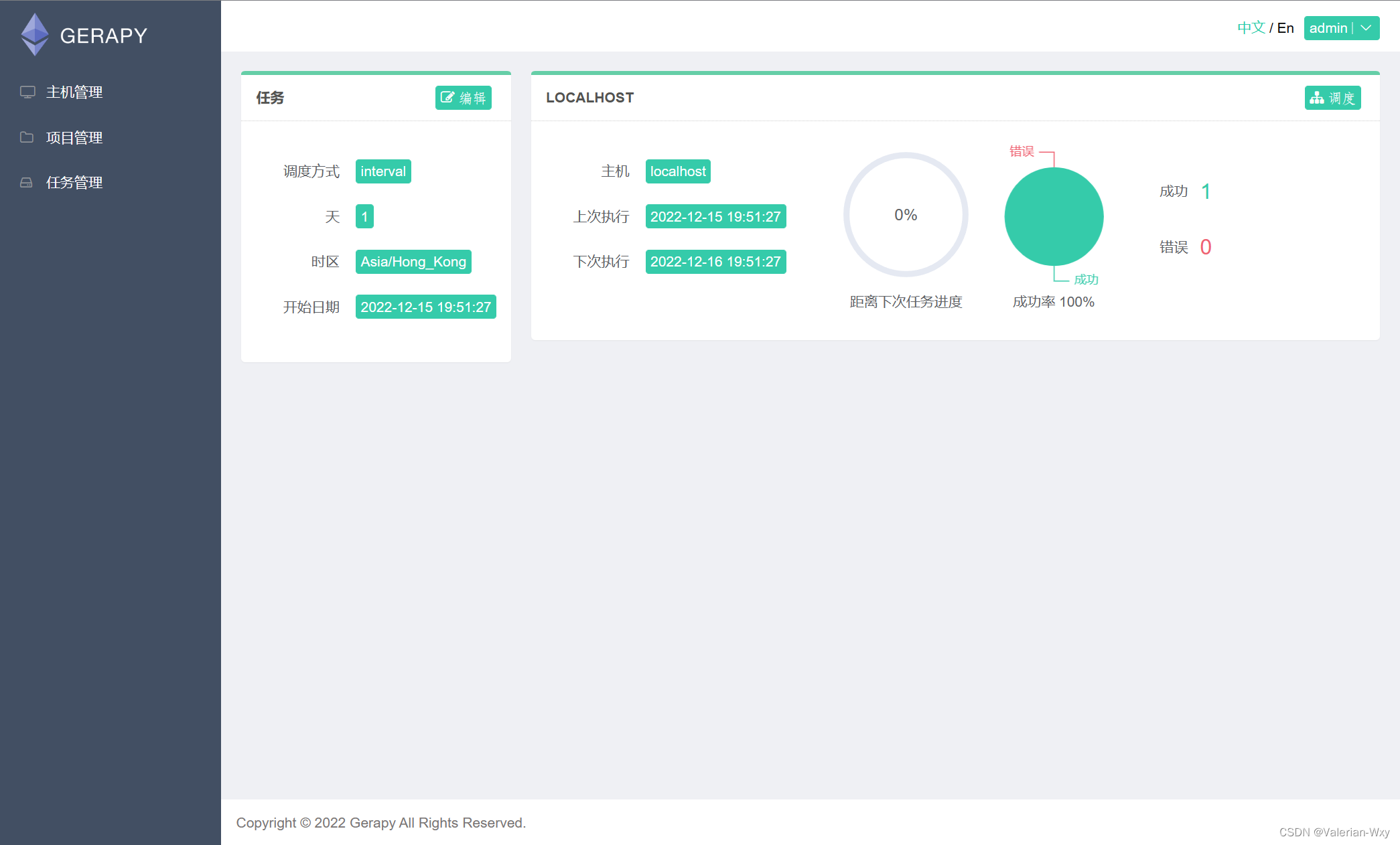Click the error count 0

point(1206,247)
